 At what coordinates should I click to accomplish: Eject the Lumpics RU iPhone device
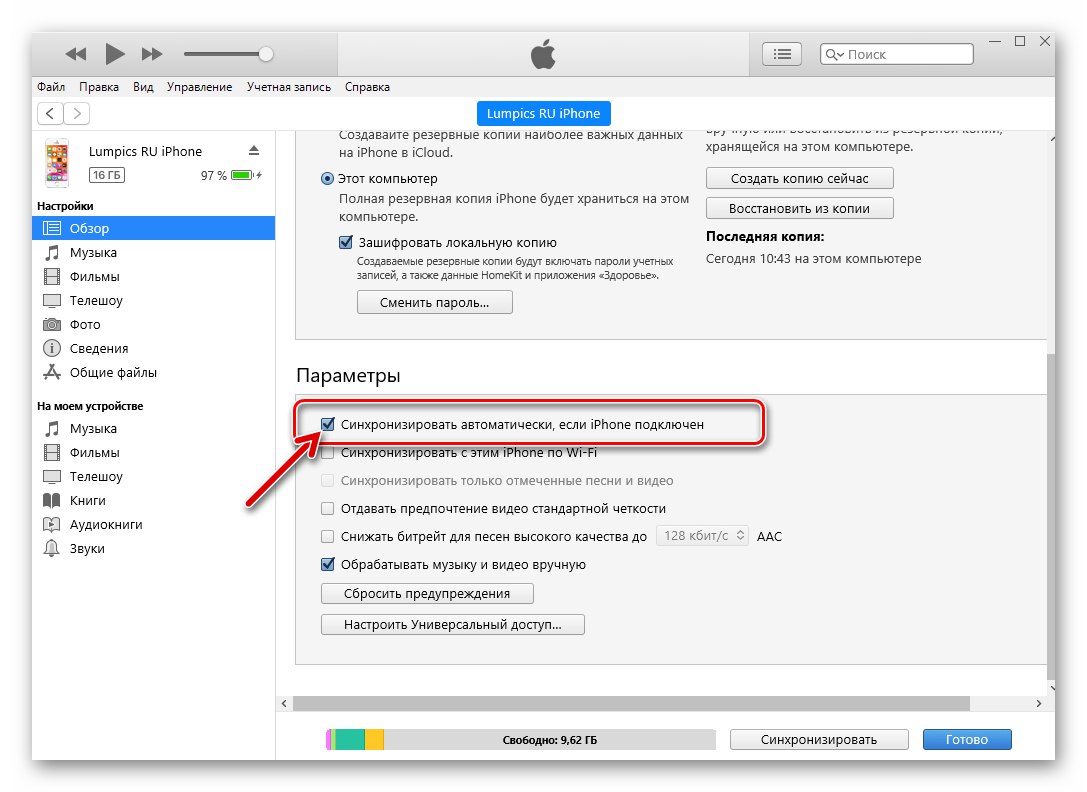coord(256,151)
